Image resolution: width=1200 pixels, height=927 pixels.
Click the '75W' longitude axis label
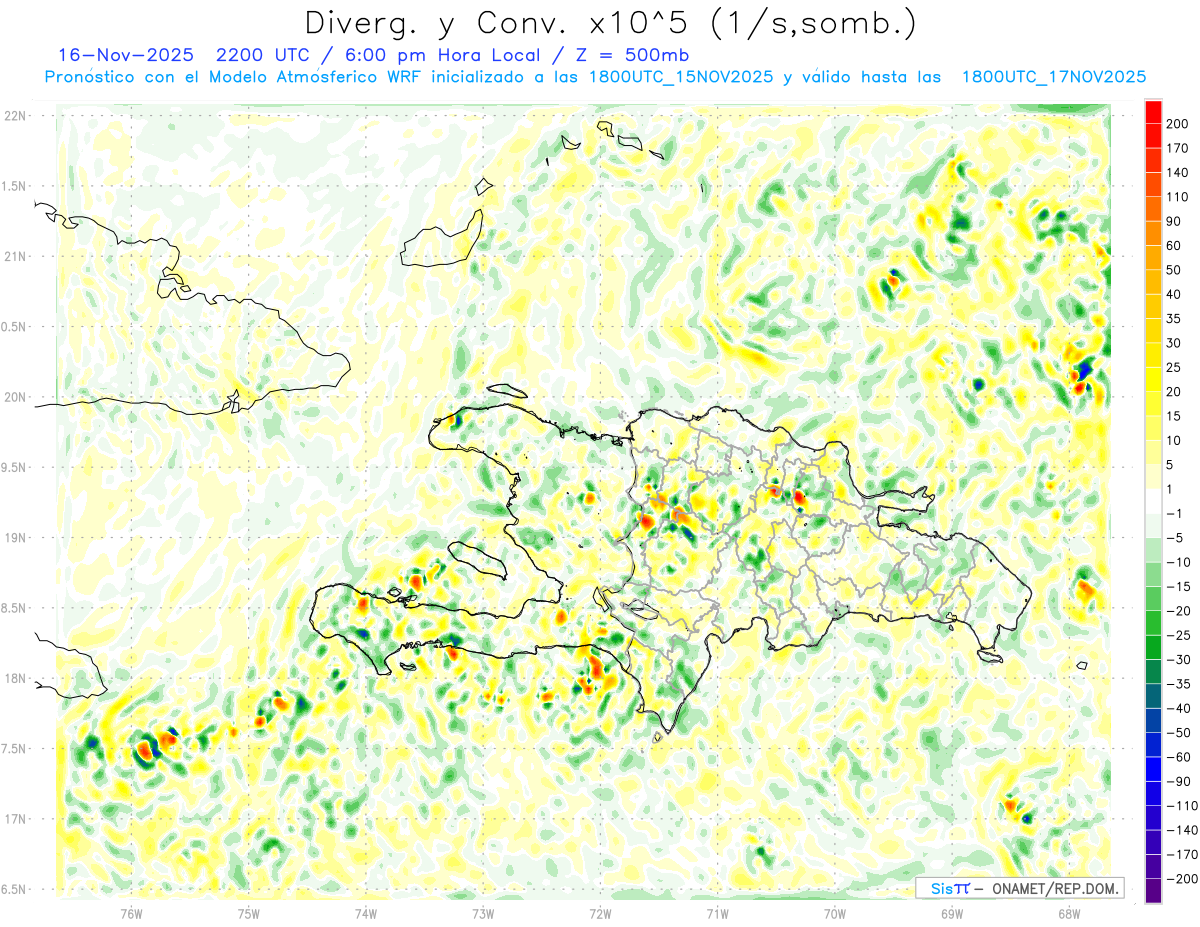pos(248,913)
